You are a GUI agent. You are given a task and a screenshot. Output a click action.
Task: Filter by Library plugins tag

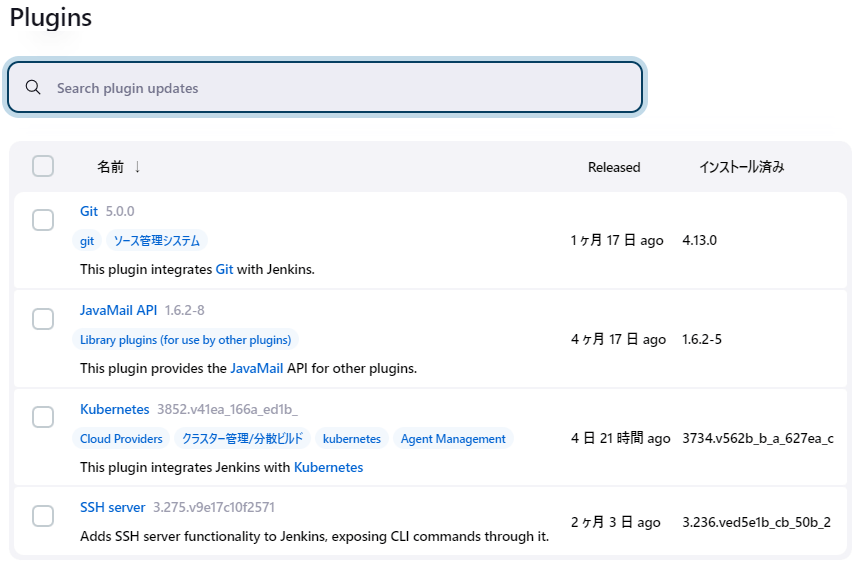[185, 340]
